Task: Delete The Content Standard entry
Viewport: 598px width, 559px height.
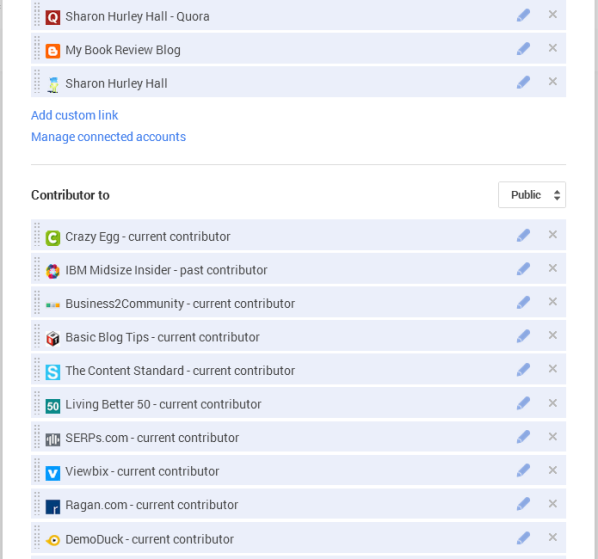Action: (553, 369)
